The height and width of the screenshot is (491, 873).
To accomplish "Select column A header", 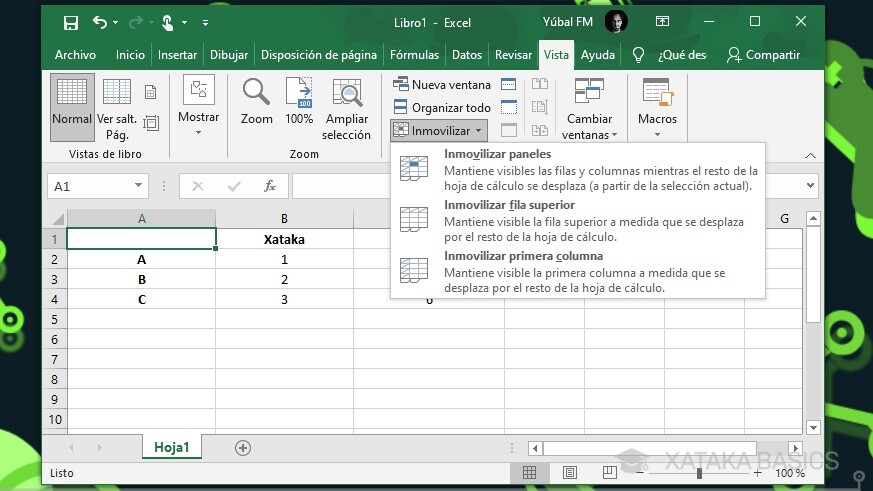I will (x=141, y=218).
